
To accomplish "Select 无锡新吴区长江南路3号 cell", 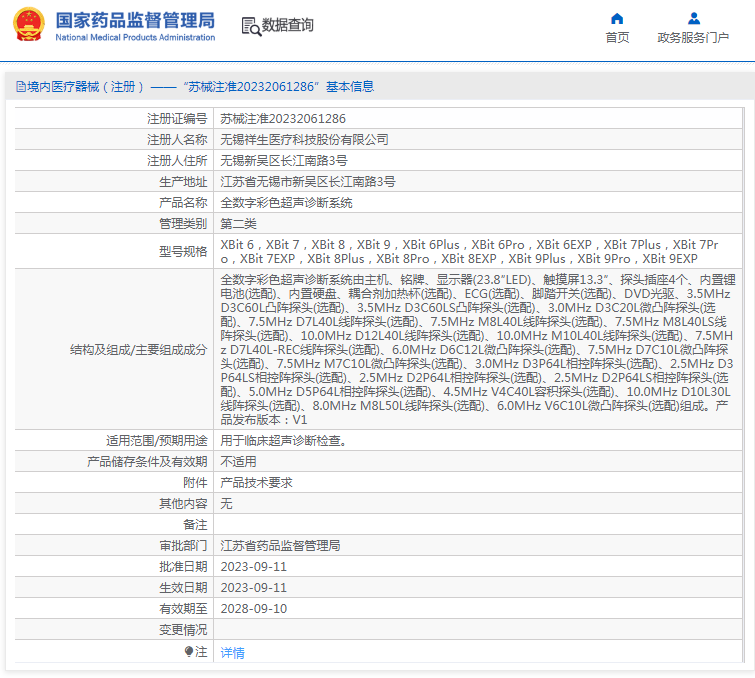I will (284, 160).
